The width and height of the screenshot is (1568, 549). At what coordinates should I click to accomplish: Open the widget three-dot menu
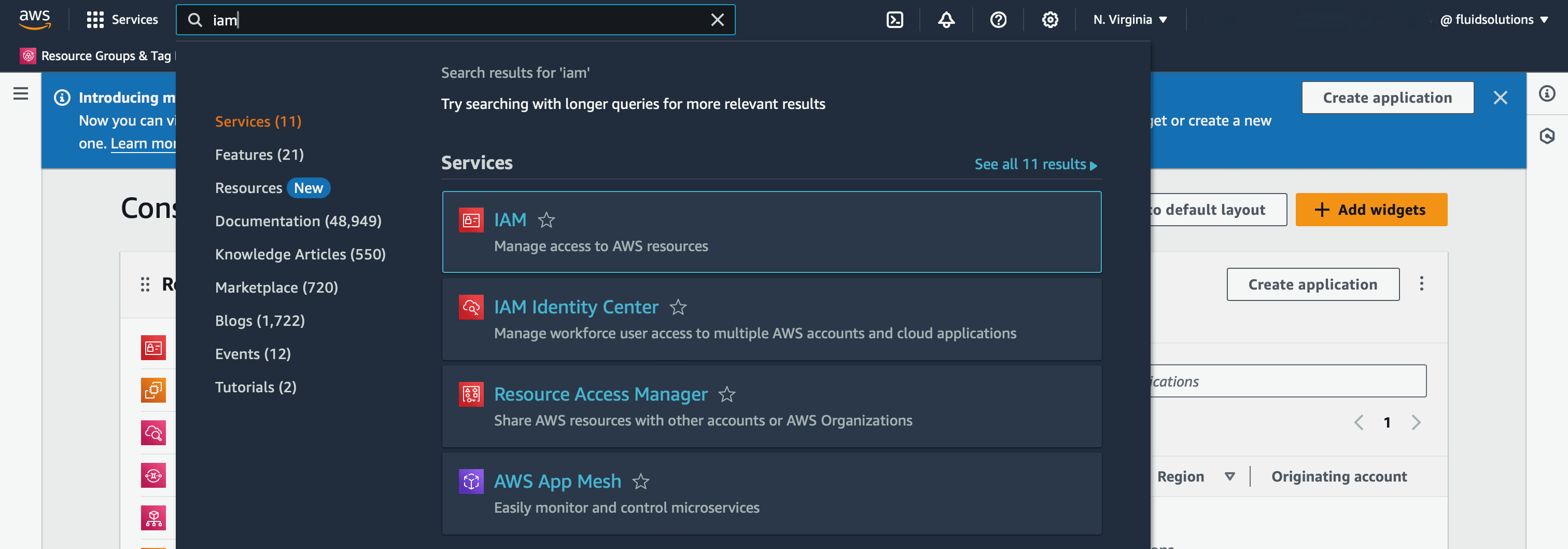click(x=1421, y=283)
